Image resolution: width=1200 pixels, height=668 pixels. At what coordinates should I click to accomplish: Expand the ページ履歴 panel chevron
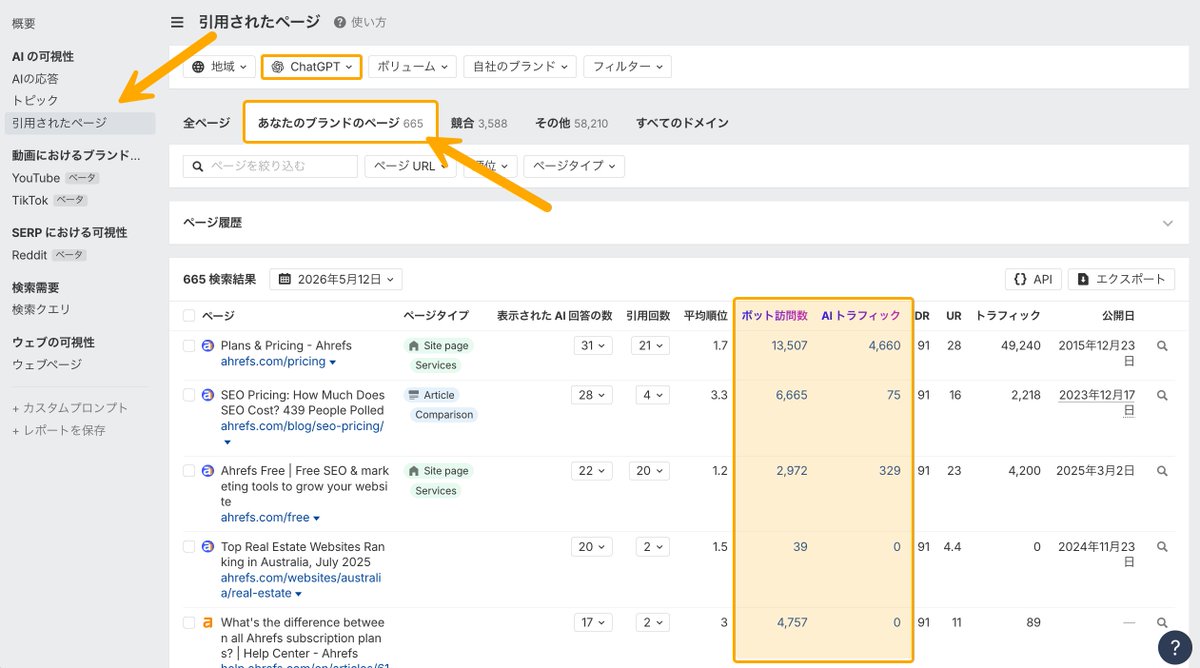tap(1168, 223)
